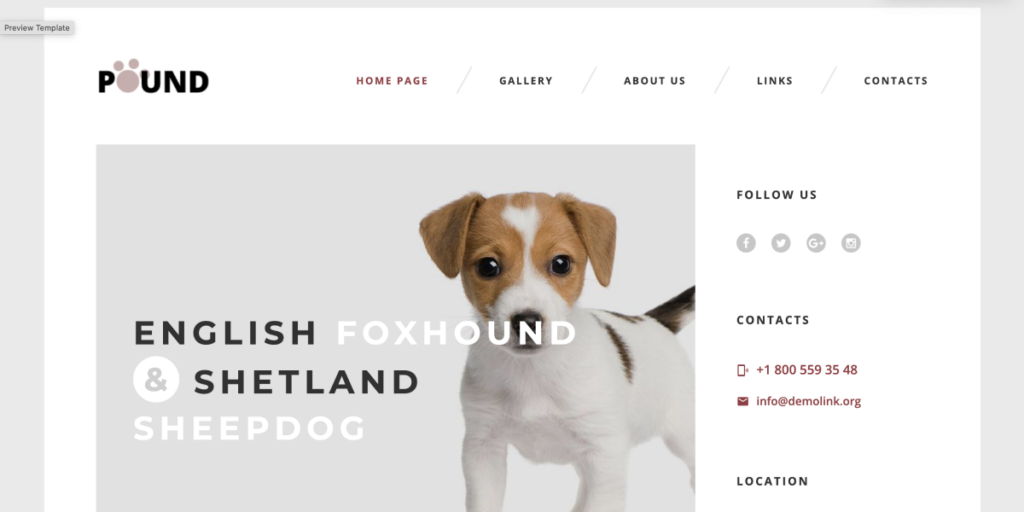The width and height of the screenshot is (1024, 512).
Task: Click the Google Plus icon
Action: coord(816,243)
